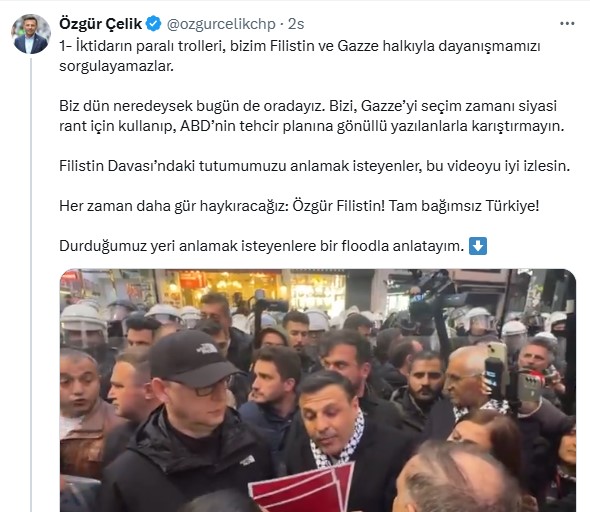Image resolution: width=590 pixels, height=512 pixels.
Task: Click the riot police helmet at the video's left
Action: [83, 325]
